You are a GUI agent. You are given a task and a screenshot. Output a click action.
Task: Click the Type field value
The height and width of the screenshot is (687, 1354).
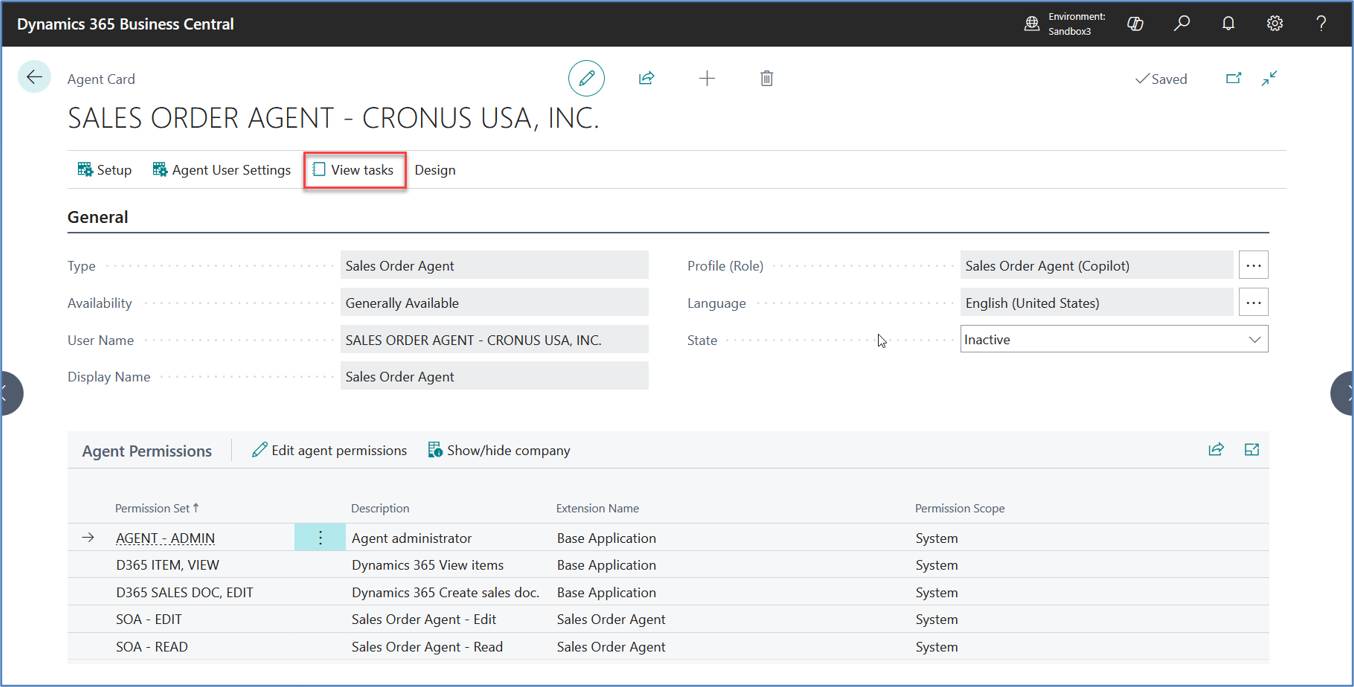pyautogui.click(x=494, y=265)
